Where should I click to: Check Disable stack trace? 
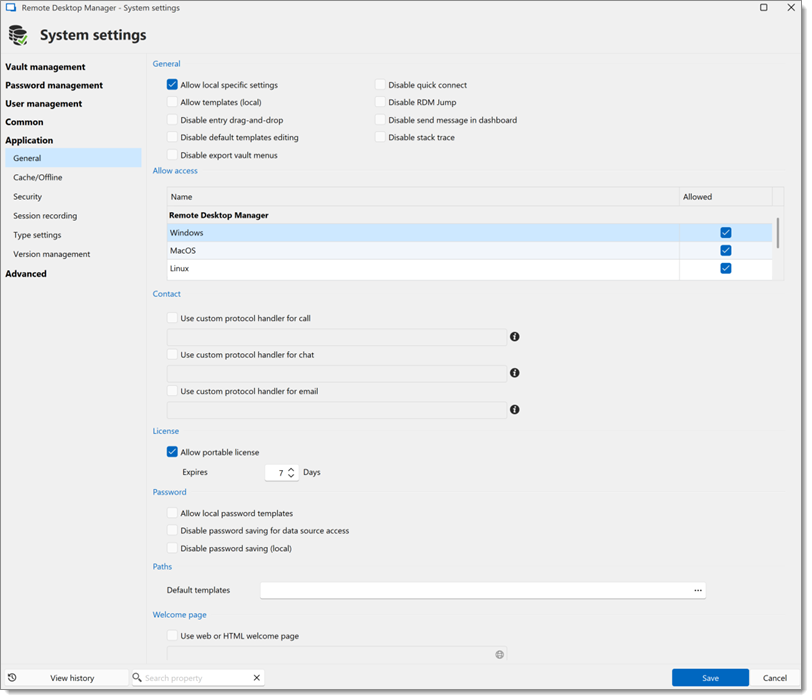tap(380, 137)
